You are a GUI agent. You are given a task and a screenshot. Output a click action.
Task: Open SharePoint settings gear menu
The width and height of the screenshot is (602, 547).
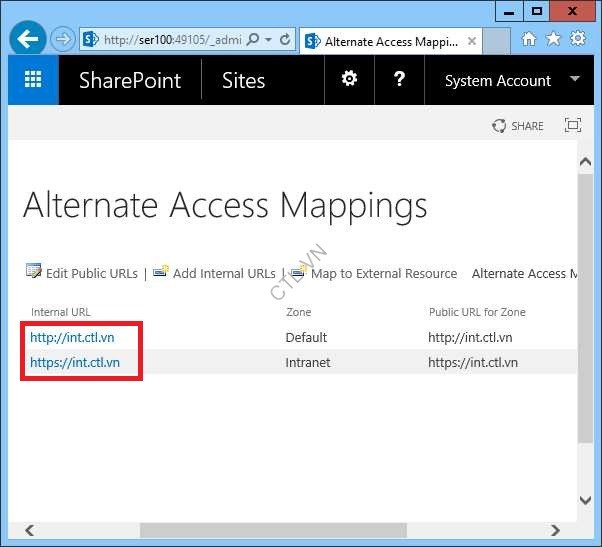click(349, 79)
